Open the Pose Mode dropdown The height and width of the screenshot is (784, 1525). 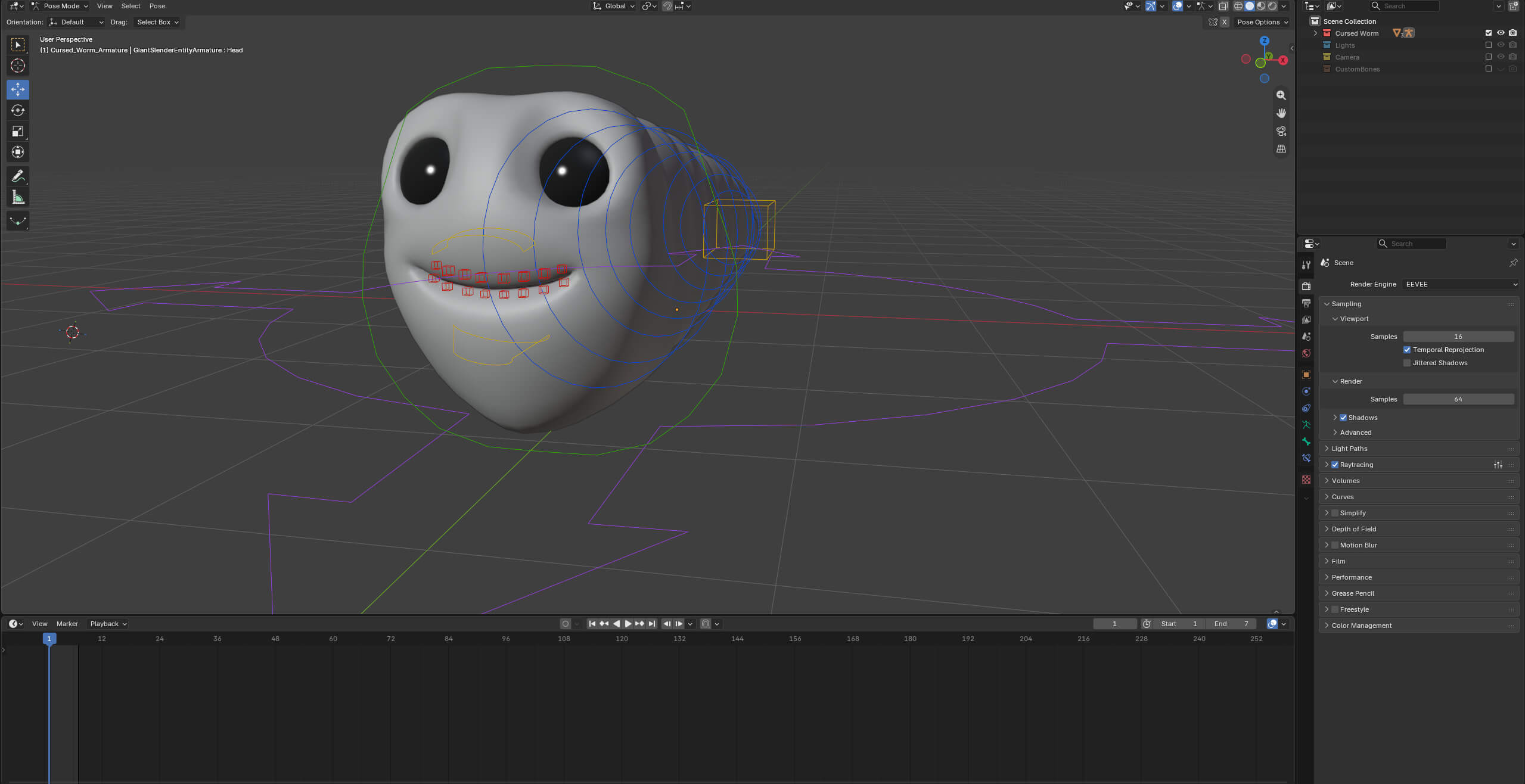(x=60, y=6)
